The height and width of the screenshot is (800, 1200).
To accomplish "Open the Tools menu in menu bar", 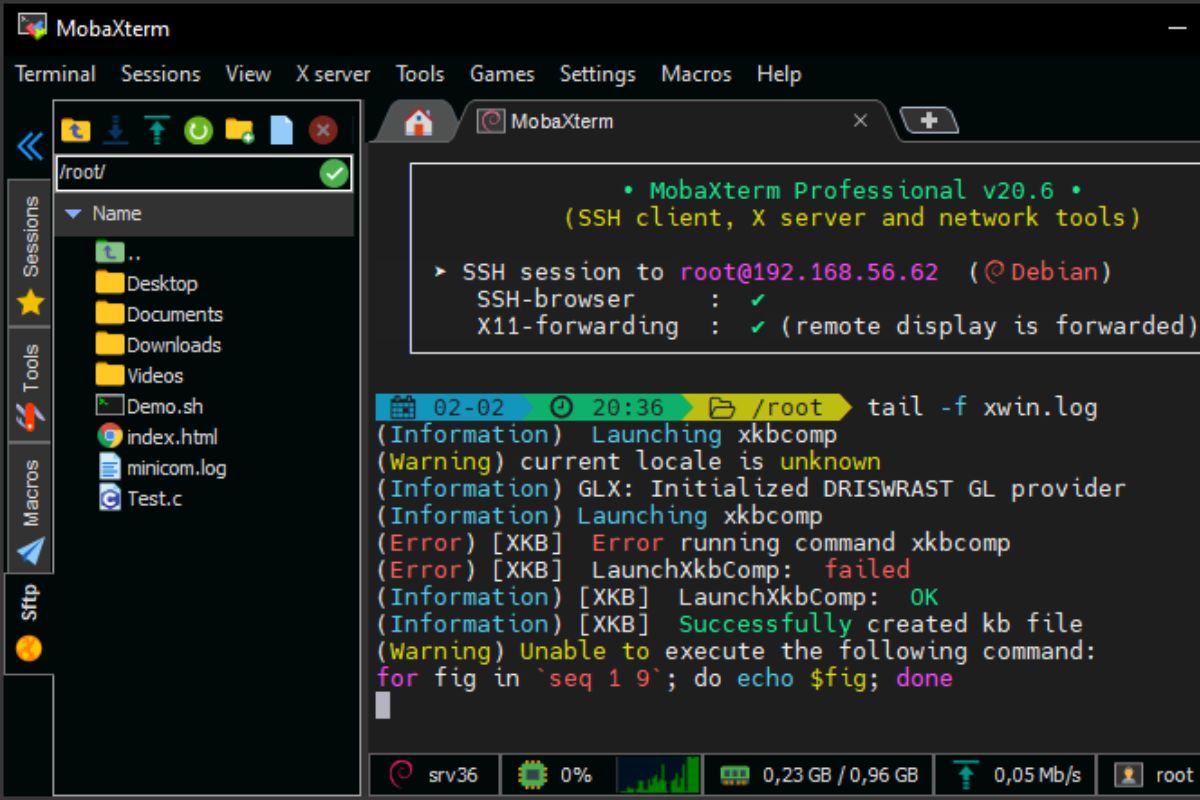I will point(420,74).
